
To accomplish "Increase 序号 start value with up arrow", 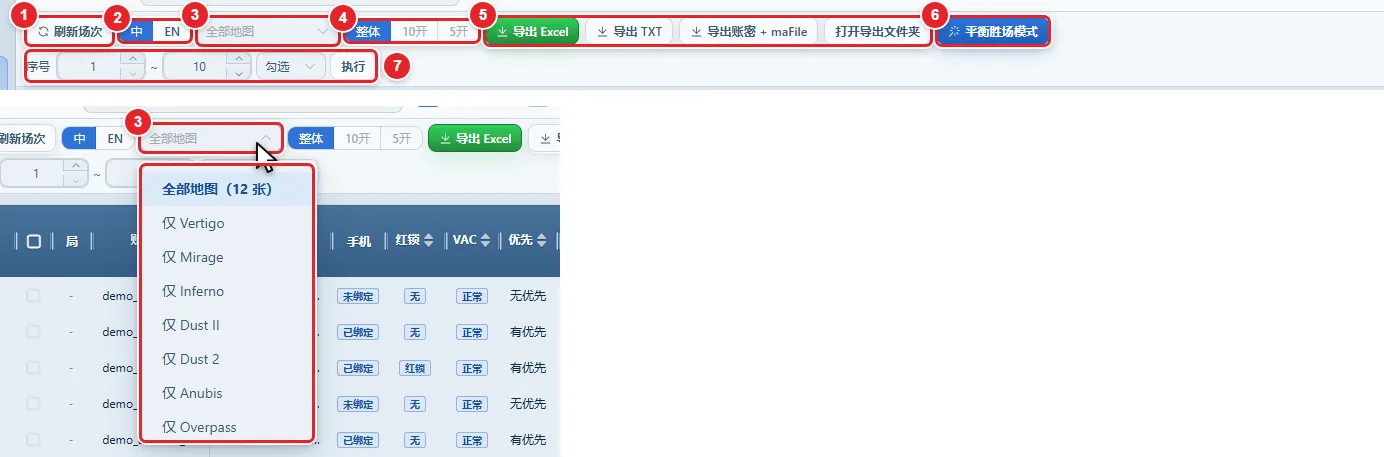I will coord(134,61).
